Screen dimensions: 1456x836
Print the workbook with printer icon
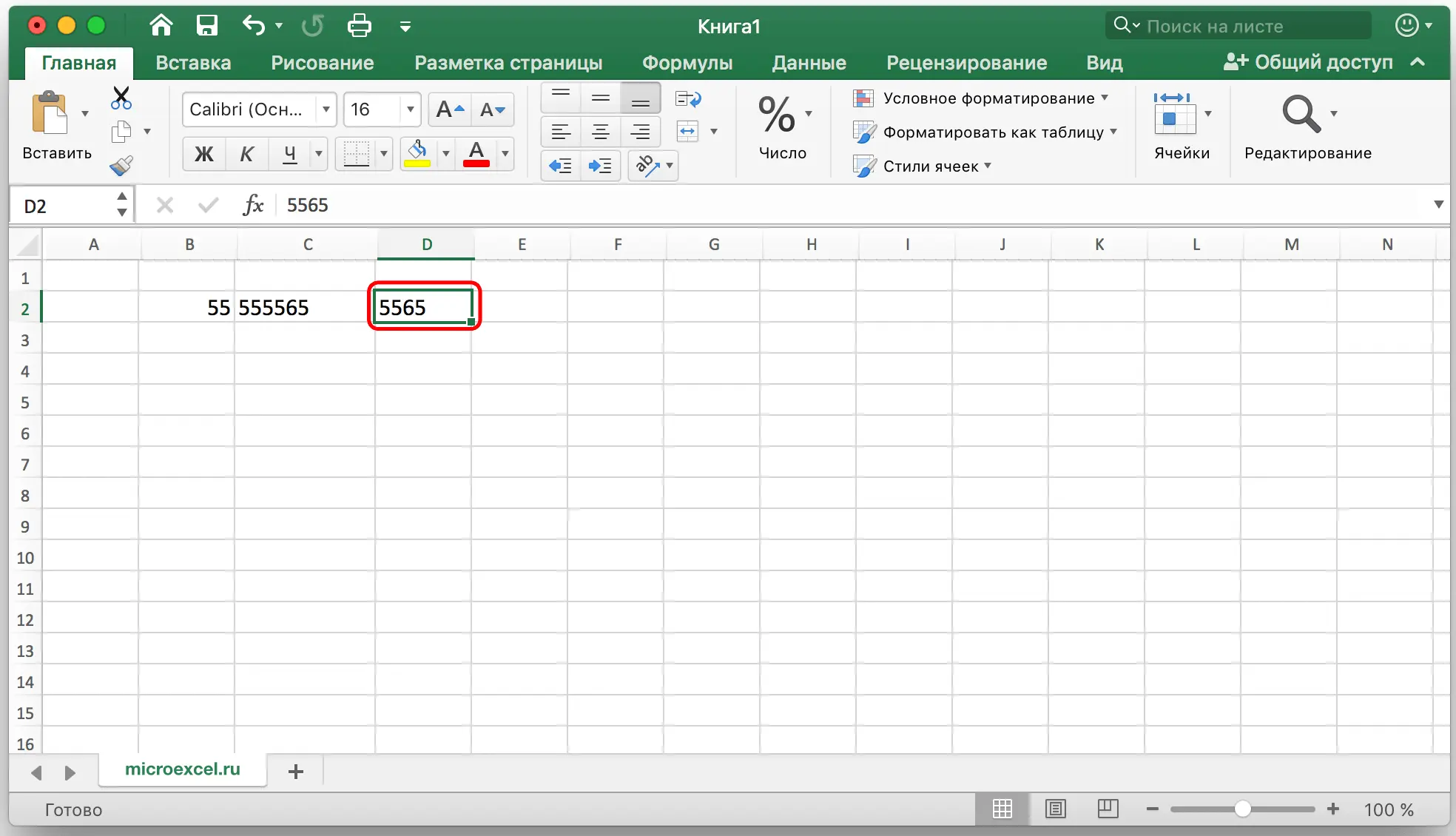[x=360, y=26]
